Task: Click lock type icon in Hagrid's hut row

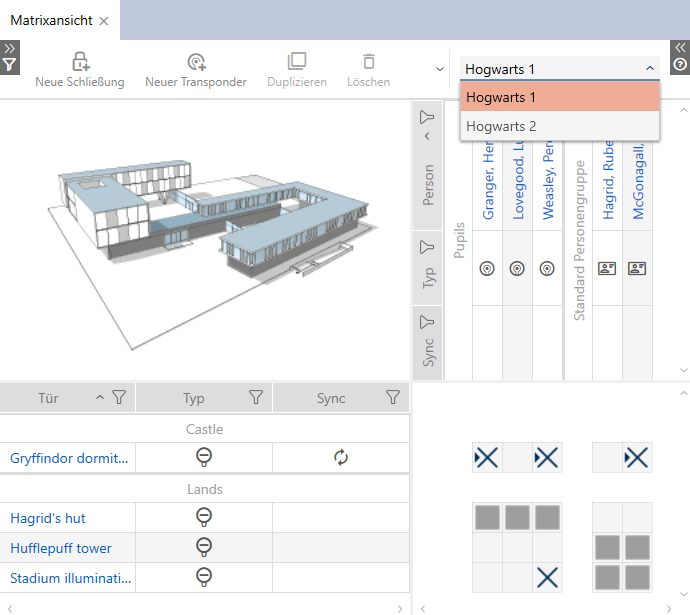Action: [x=204, y=518]
